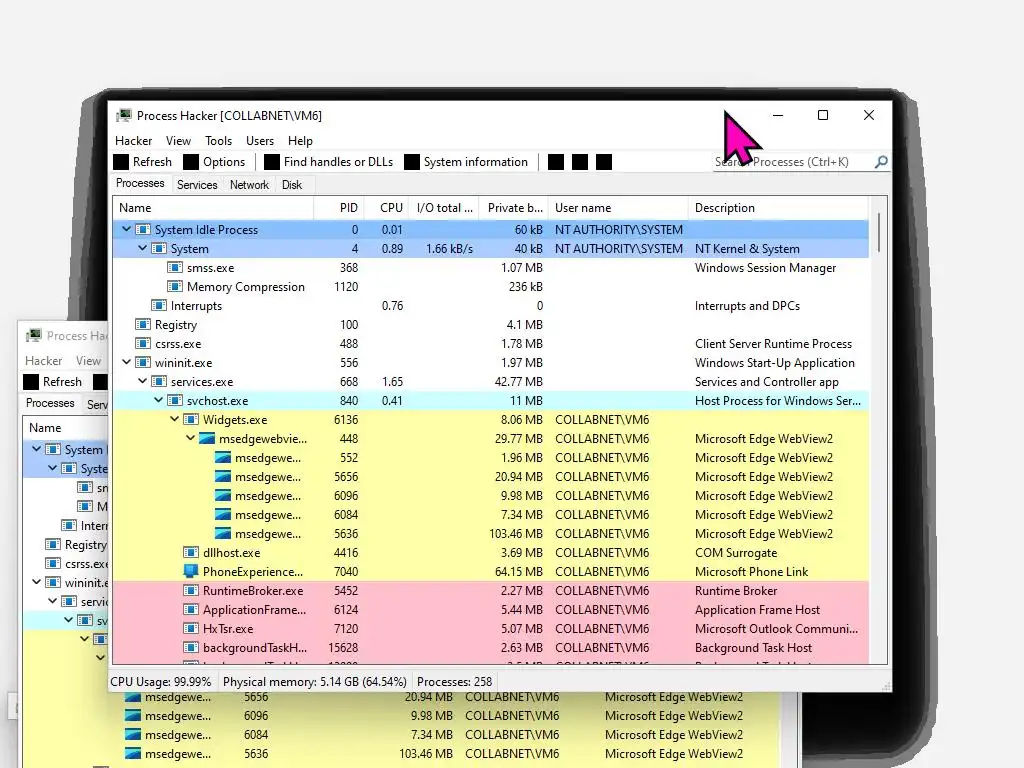Switch to the Network tab
The width and height of the screenshot is (1024, 768).
(249, 185)
